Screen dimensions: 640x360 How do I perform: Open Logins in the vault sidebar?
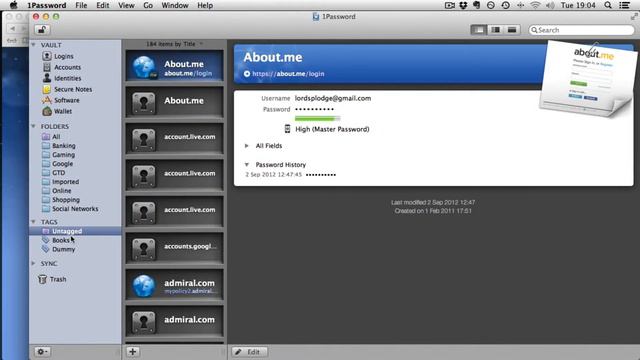64,56
